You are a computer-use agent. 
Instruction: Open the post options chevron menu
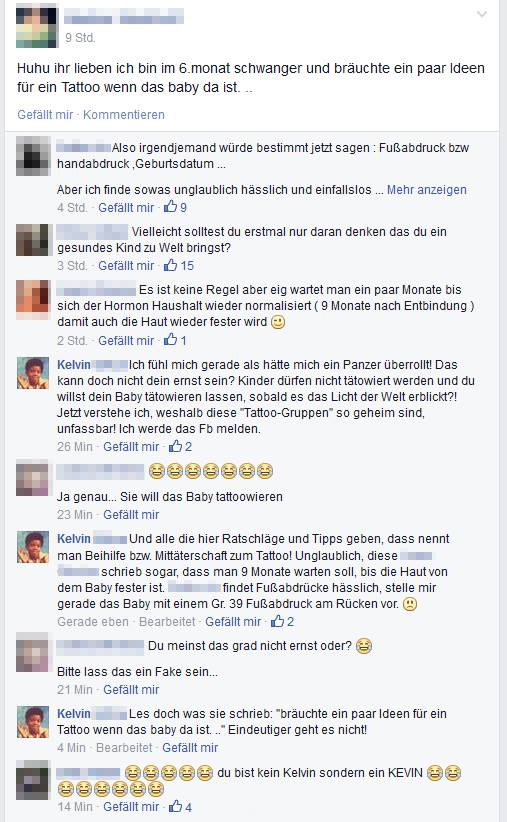(x=481, y=15)
